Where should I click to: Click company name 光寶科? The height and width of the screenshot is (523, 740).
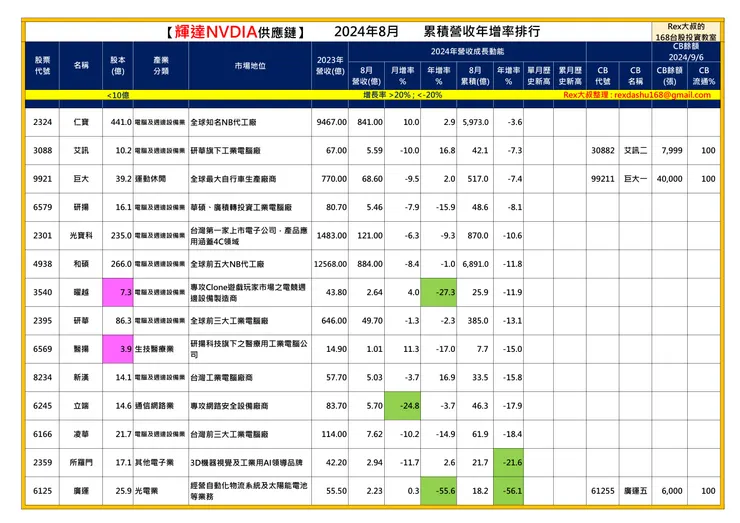81,236
